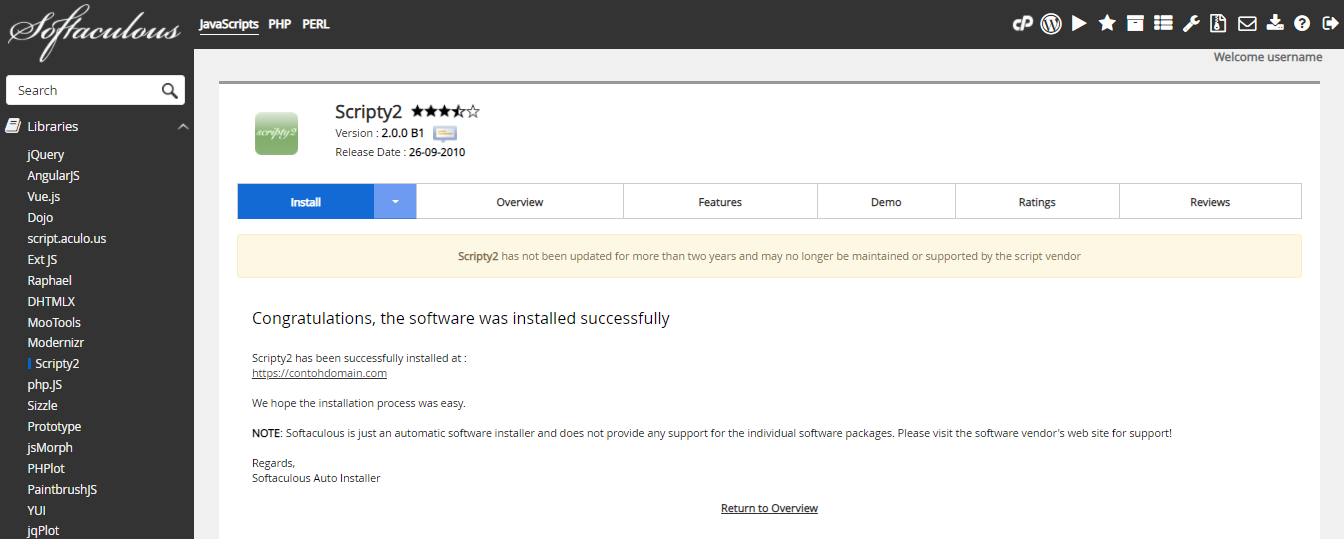The width and height of the screenshot is (1344, 539).
Task: Select Modernizr in the sidebar
Action: coord(56,343)
